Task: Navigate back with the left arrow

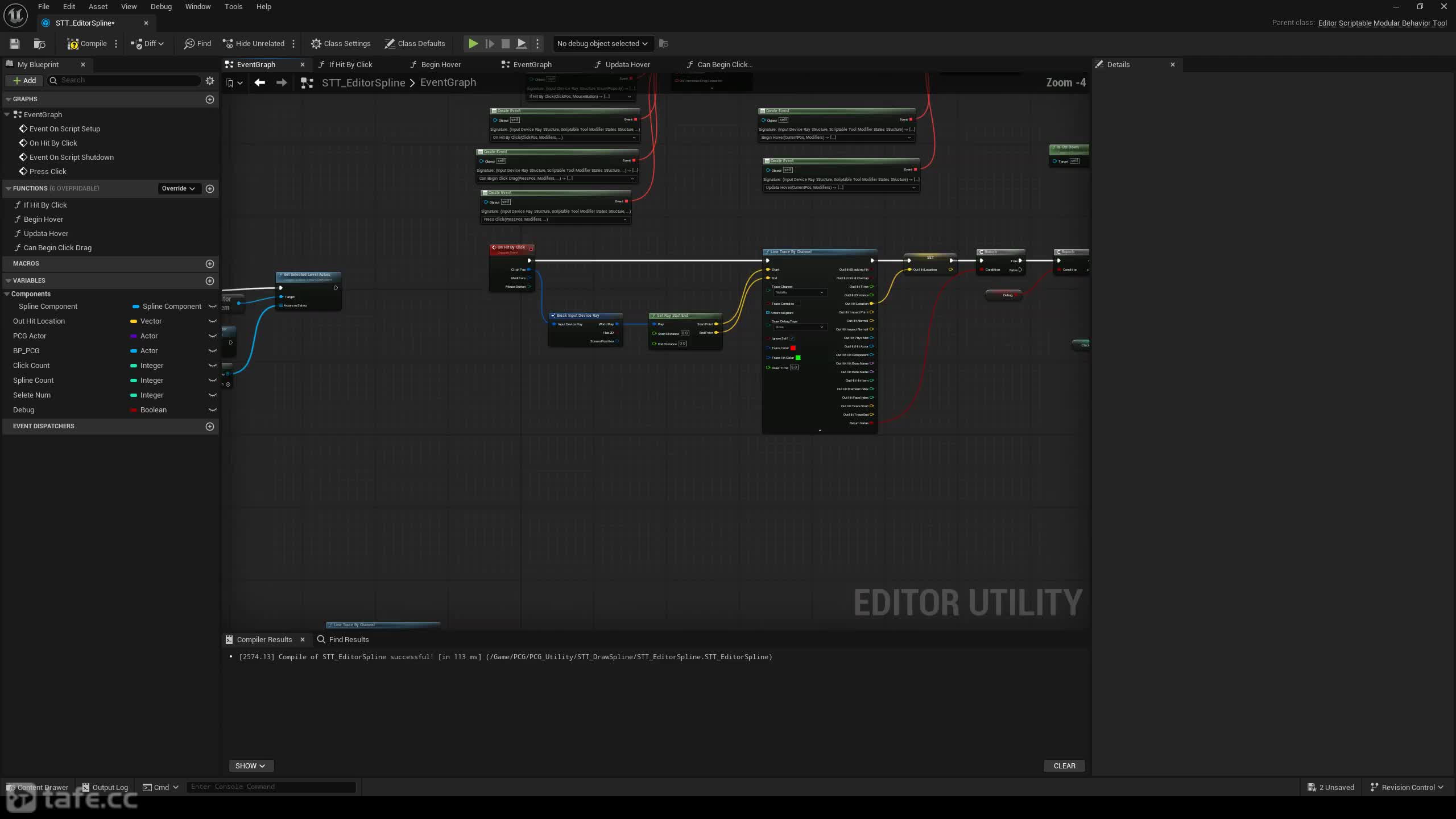Action: 260,83
